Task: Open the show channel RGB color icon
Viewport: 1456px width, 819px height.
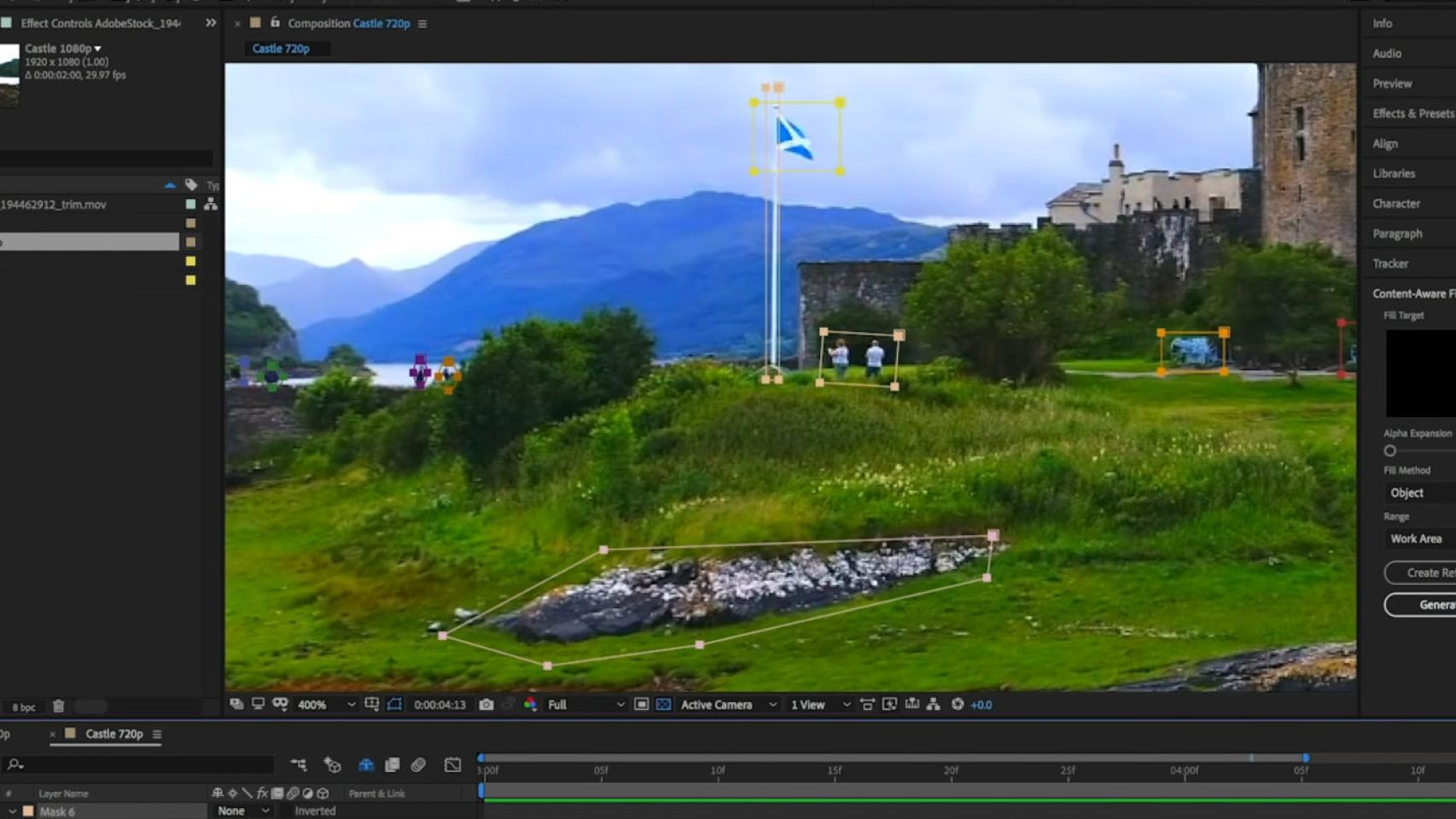Action: tap(530, 705)
